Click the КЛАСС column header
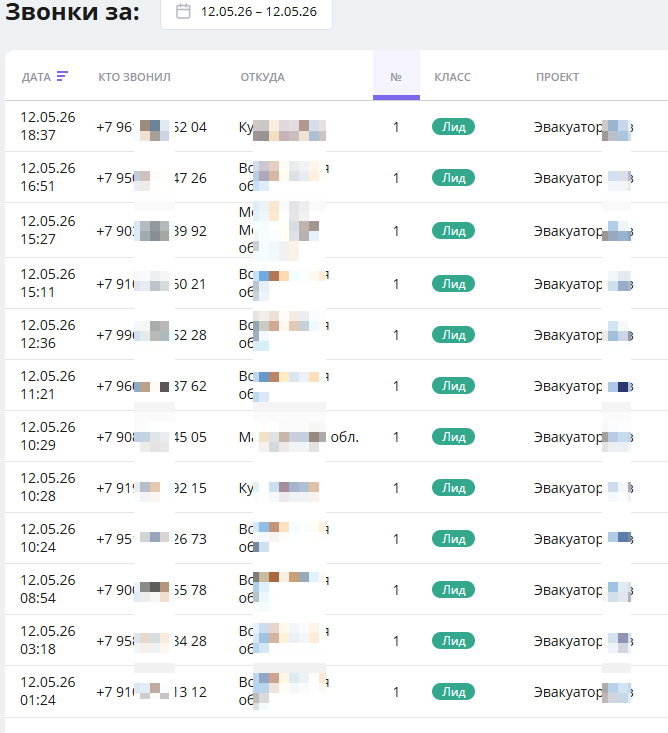 click(452, 77)
